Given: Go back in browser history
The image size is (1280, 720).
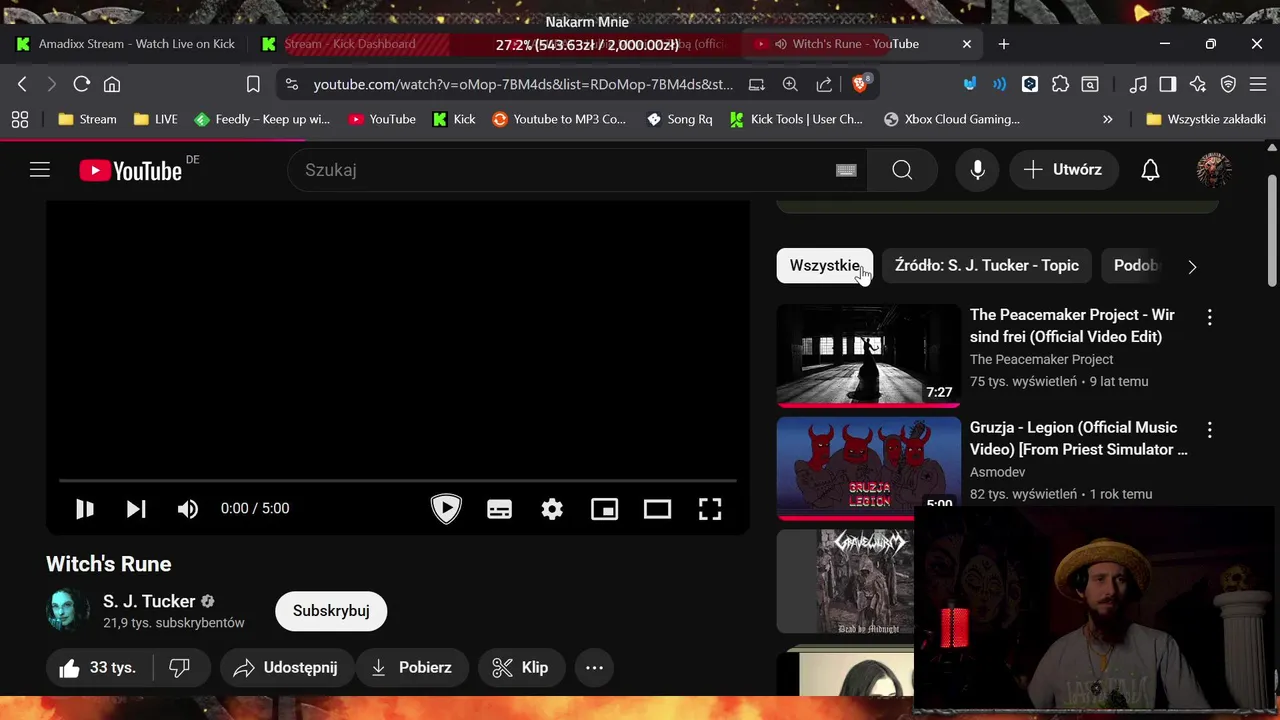Looking at the screenshot, I should coord(22,85).
